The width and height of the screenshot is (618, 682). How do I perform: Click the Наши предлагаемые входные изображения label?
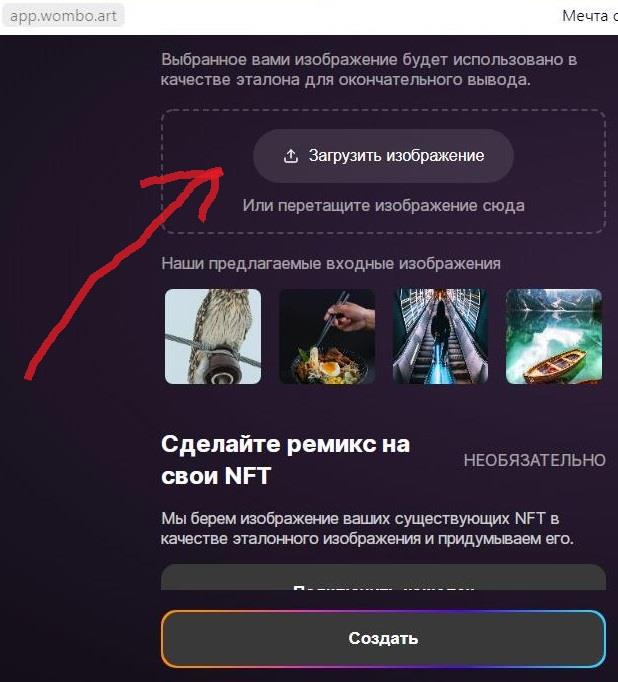331,264
